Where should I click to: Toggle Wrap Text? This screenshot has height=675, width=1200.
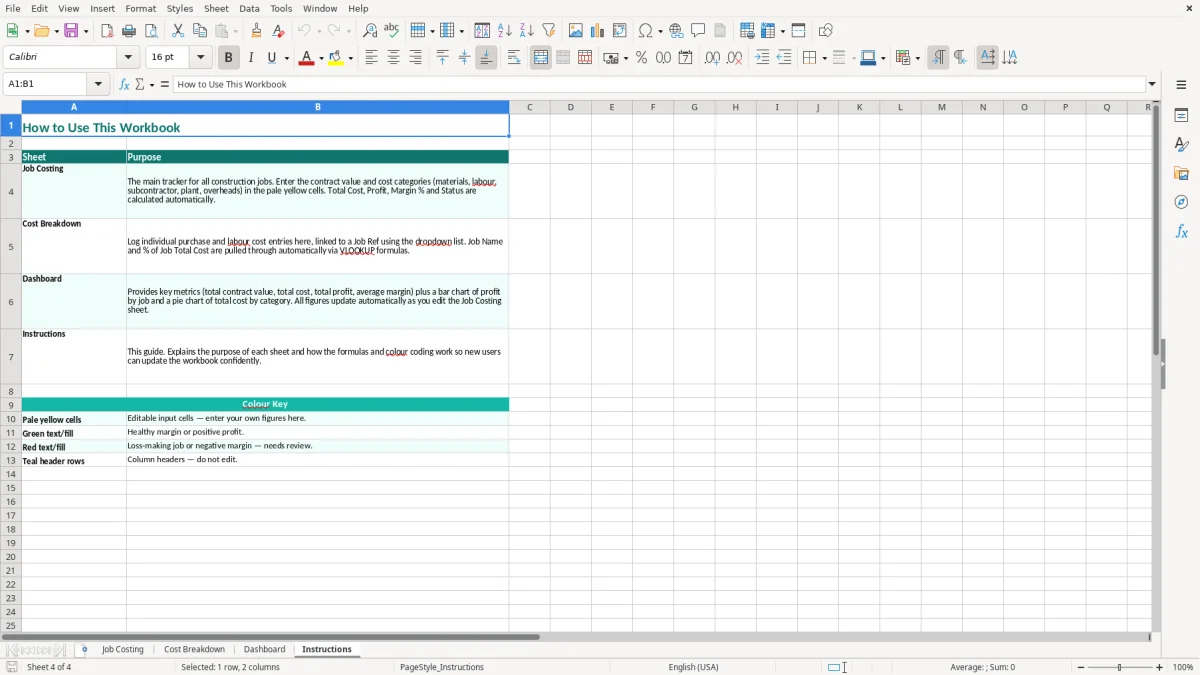[514, 58]
